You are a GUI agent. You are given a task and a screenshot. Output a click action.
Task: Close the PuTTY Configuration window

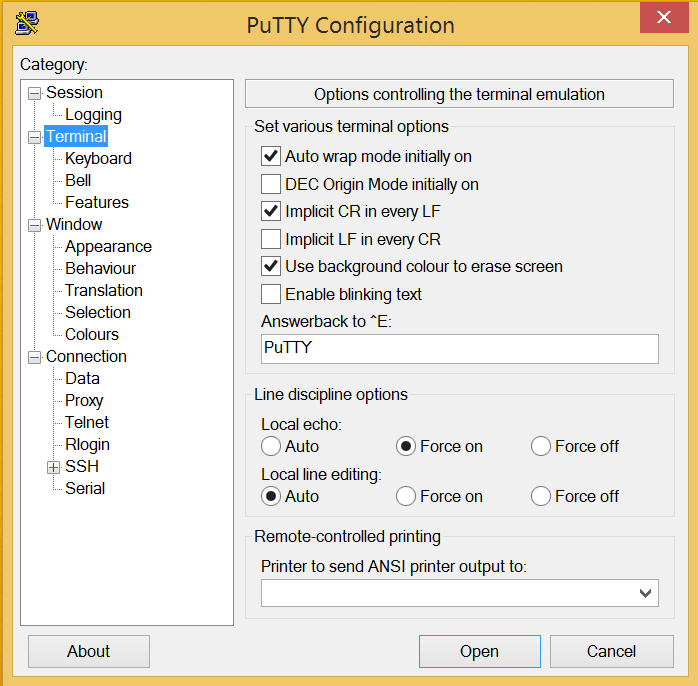pyautogui.click(x=664, y=17)
